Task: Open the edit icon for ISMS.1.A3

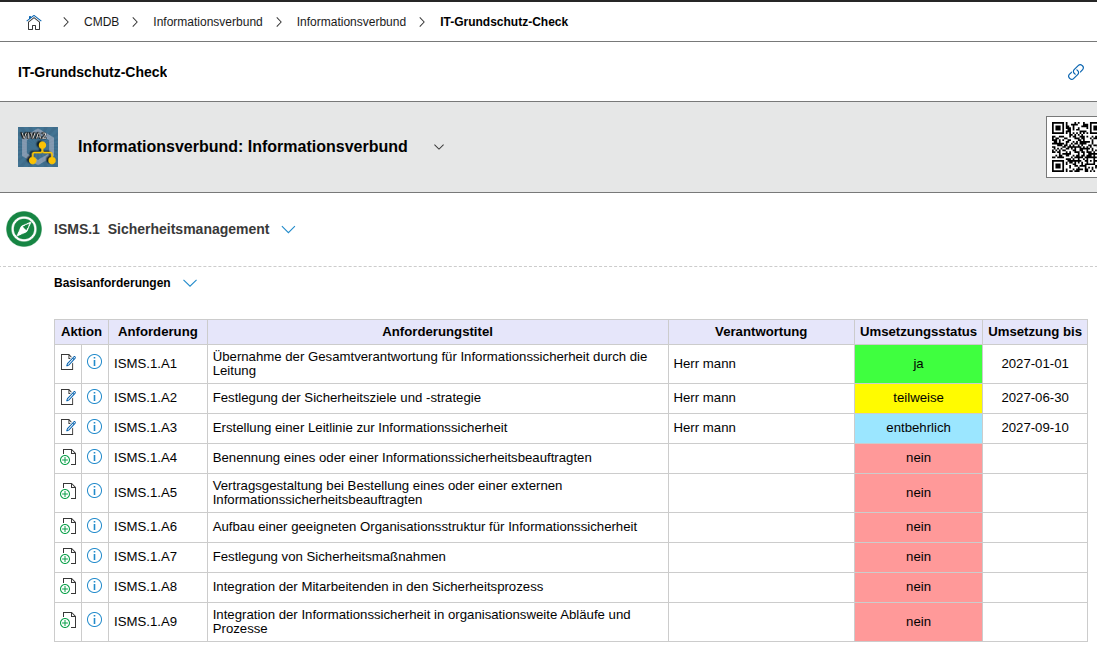Action: tap(68, 427)
